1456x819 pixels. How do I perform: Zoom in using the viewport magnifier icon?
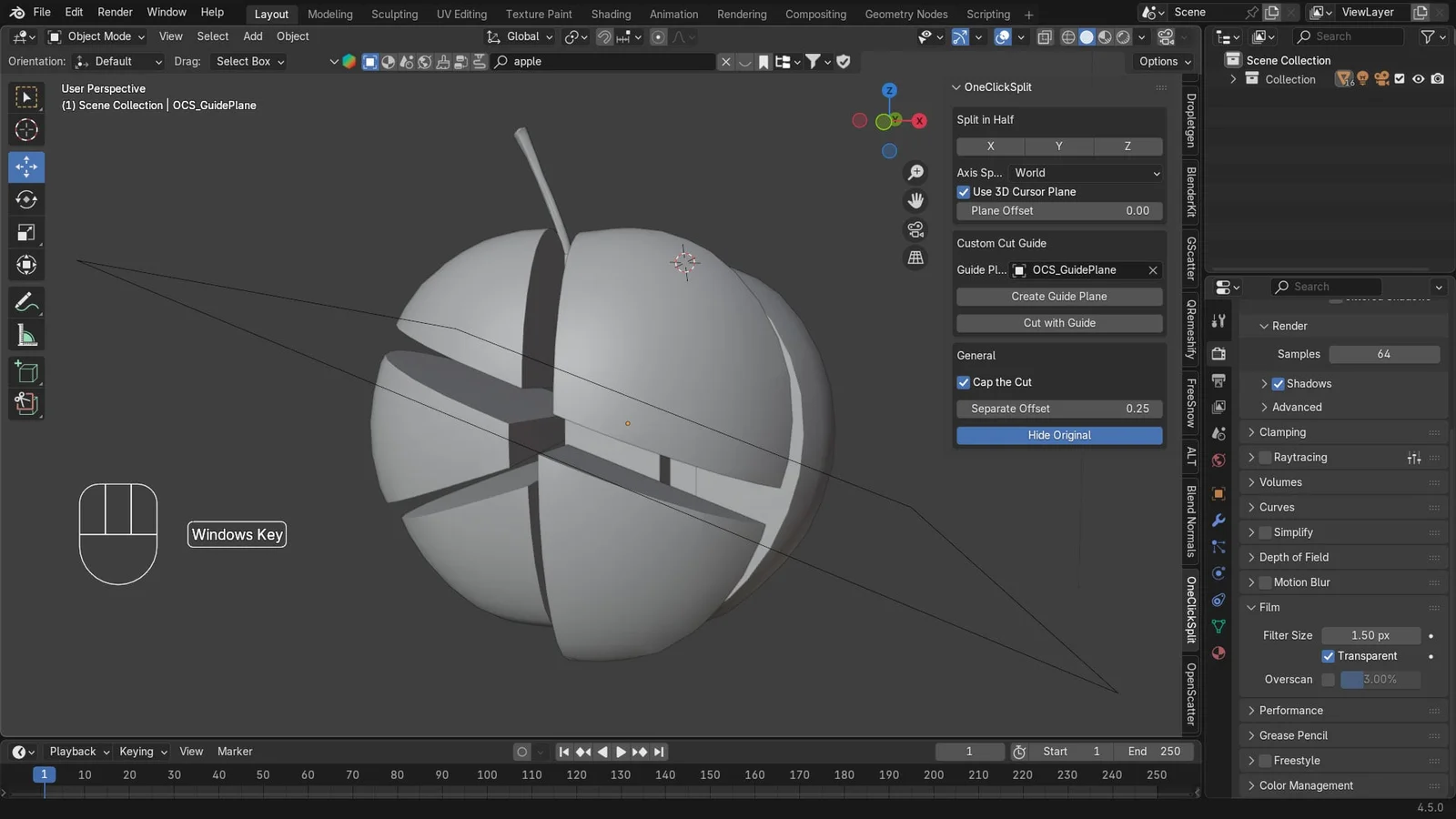coord(915,172)
